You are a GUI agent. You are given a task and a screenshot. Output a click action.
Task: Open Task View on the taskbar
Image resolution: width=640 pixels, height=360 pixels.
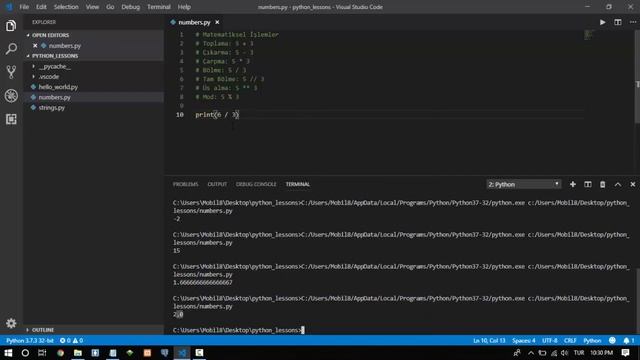pyautogui.click(x=42, y=353)
